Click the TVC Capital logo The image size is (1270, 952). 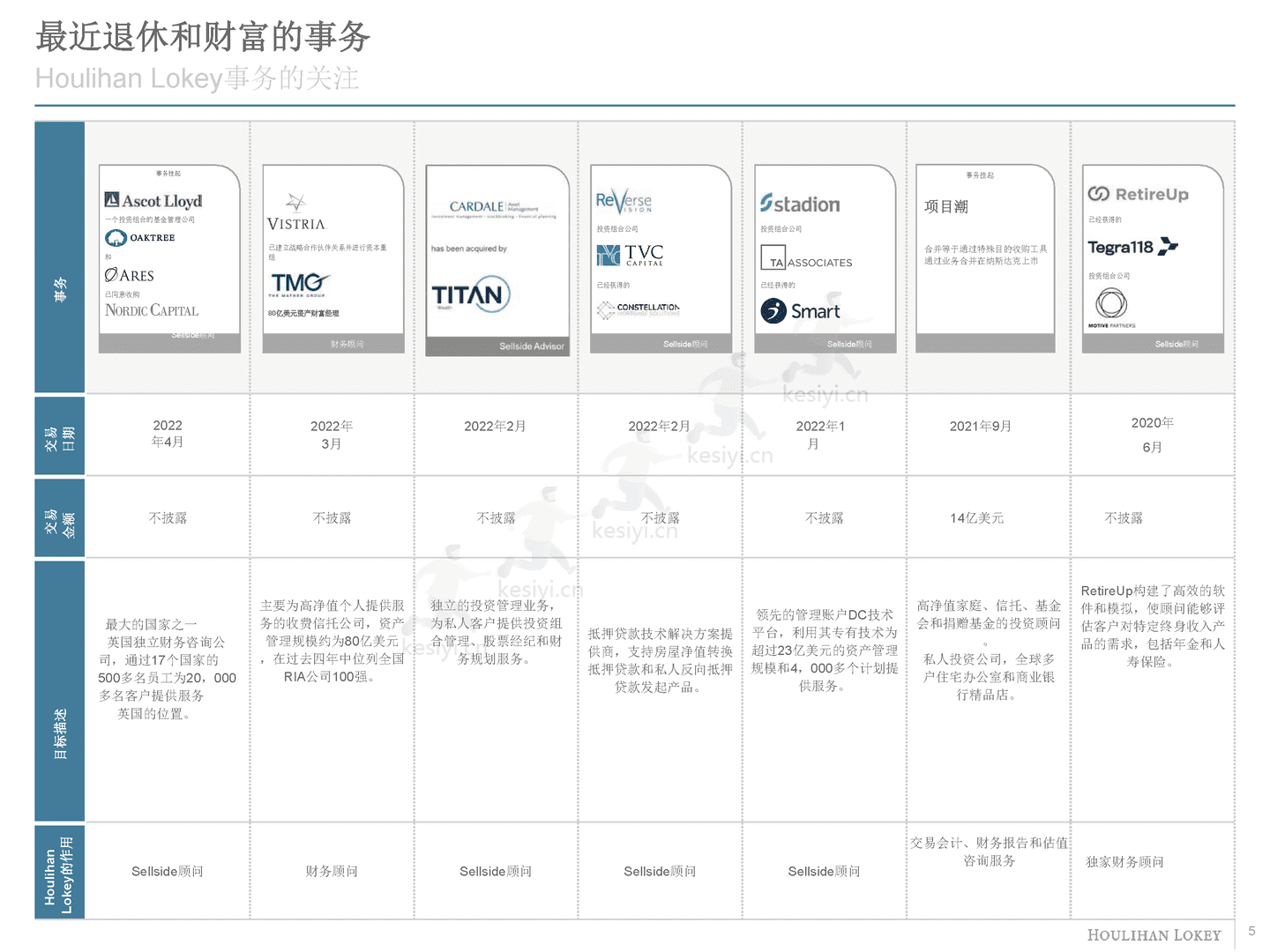630,256
